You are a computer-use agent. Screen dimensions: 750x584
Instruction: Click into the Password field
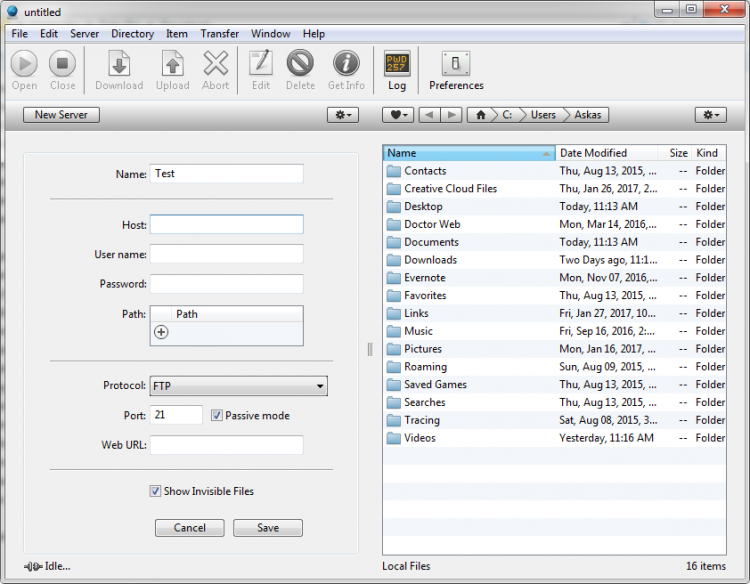pos(227,284)
